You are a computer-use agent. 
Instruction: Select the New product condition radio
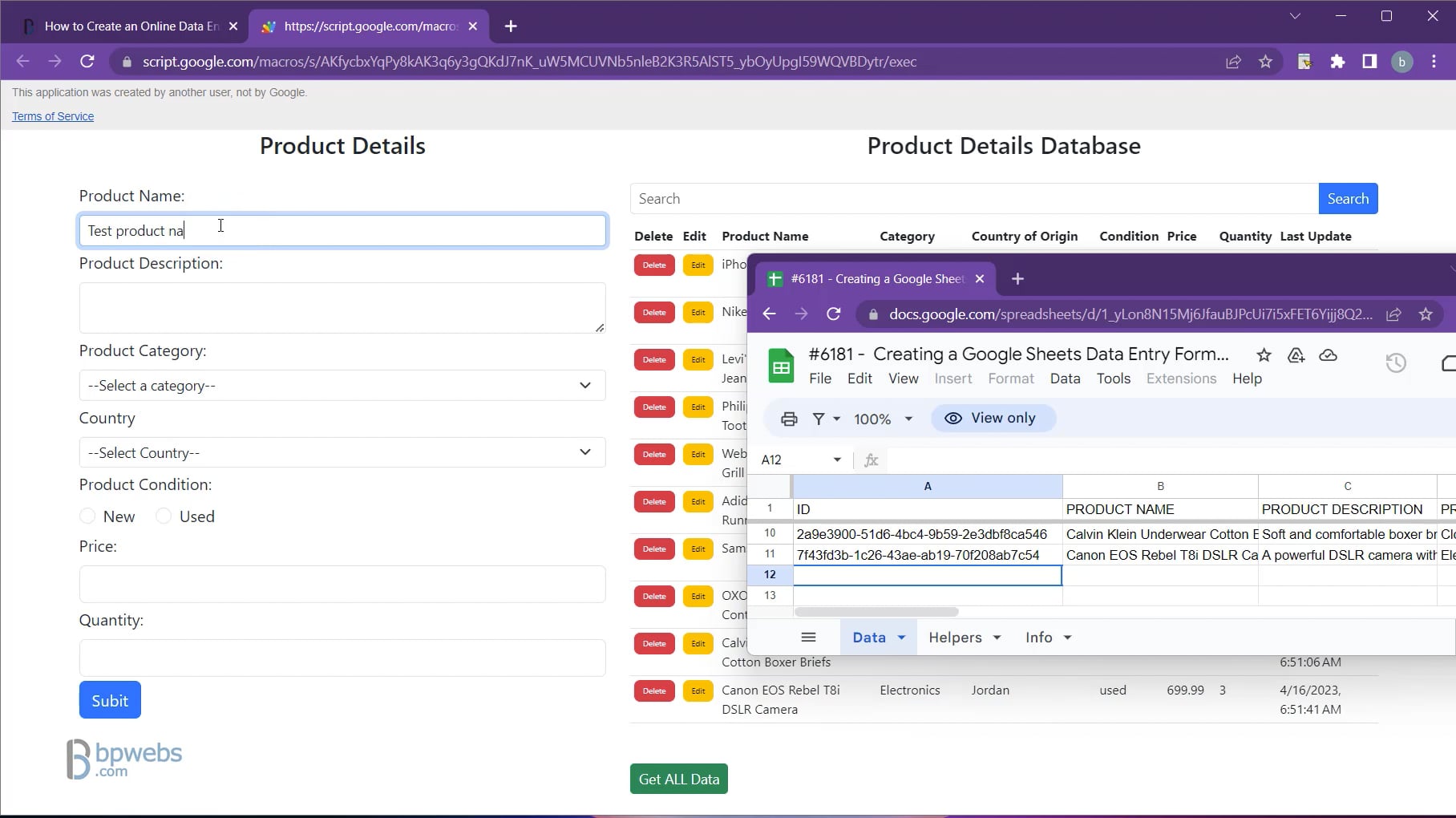(x=87, y=516)
